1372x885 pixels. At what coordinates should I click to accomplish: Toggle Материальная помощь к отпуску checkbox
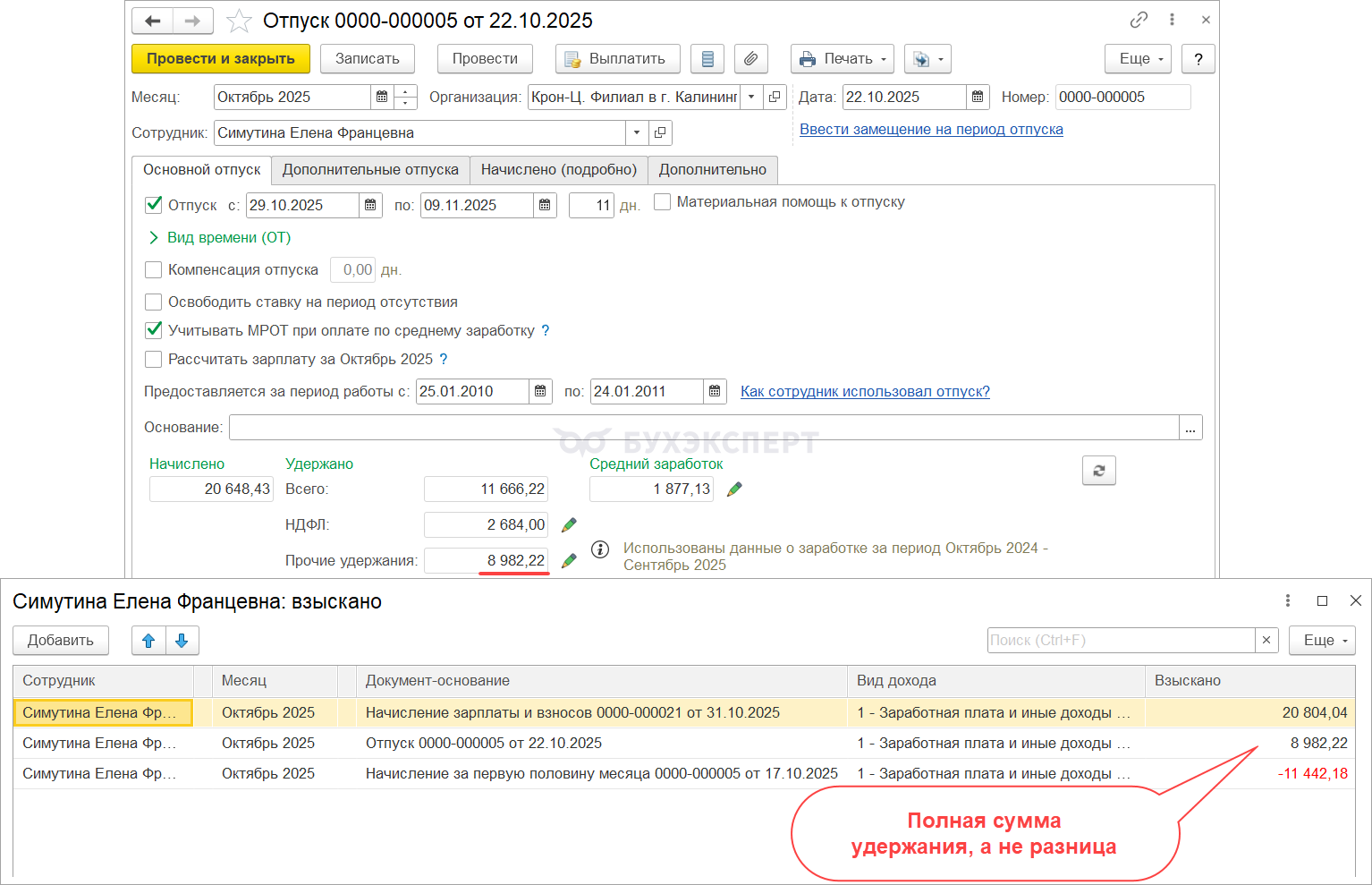[662, 202]
